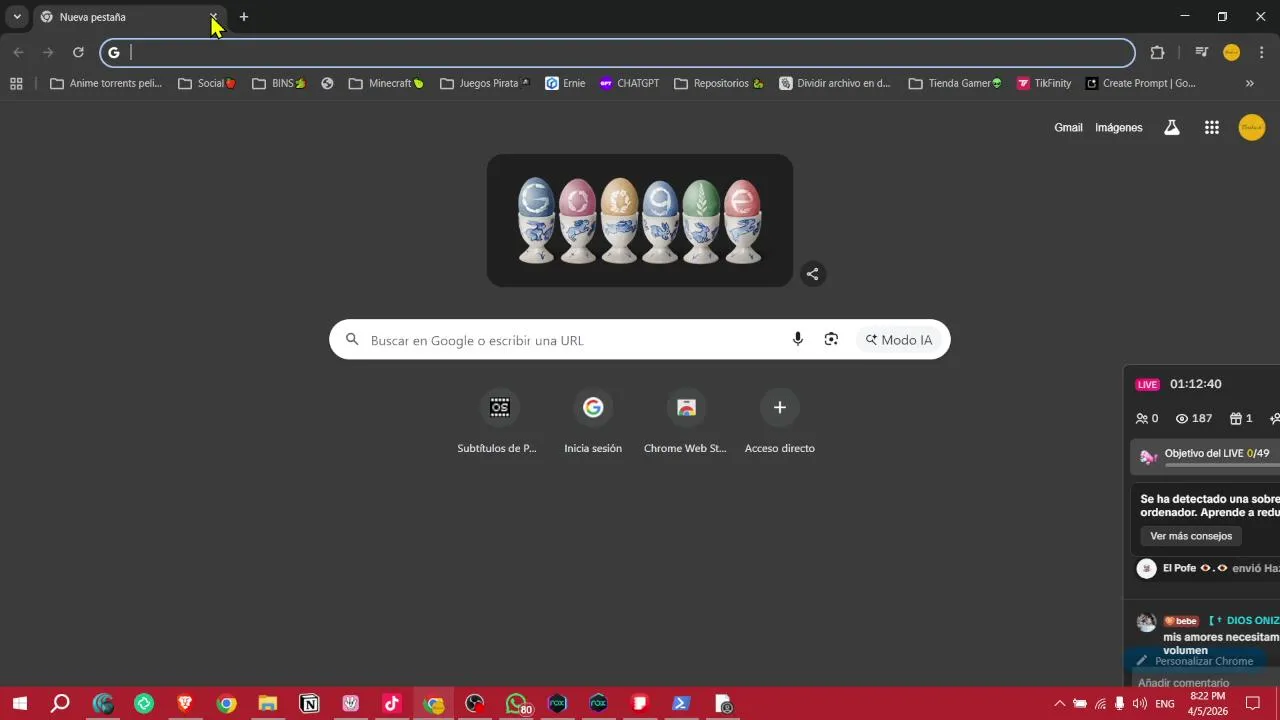This screenshot has width=1280, height=720.
Task: Open the Minecraft bookmark folder
Action: pos(386,84)
